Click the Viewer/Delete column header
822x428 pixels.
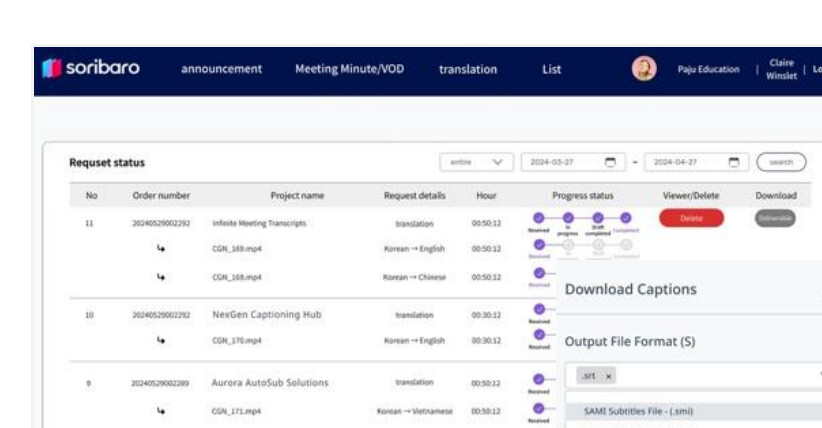point(691,195)
